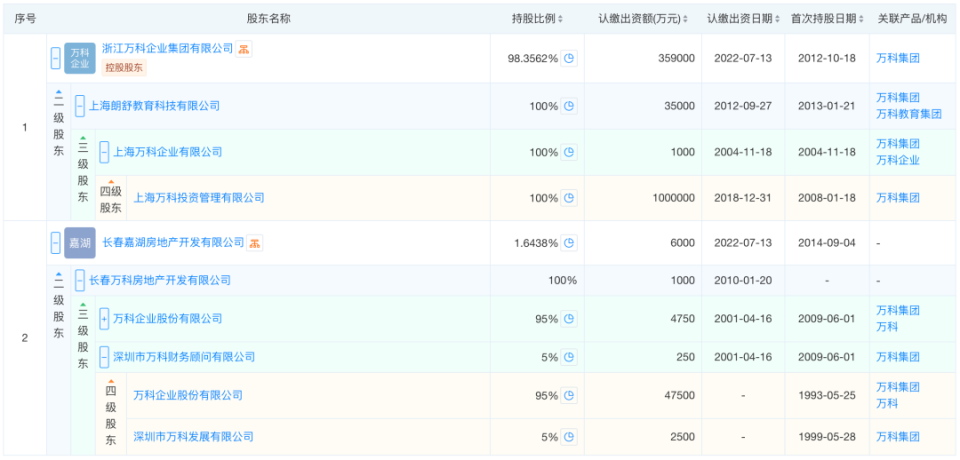Screen dimensions: 960x460
Task: Open equity structure icon next to 长春嘉湖房地产开发有限公司
Action: click(255, 243)
